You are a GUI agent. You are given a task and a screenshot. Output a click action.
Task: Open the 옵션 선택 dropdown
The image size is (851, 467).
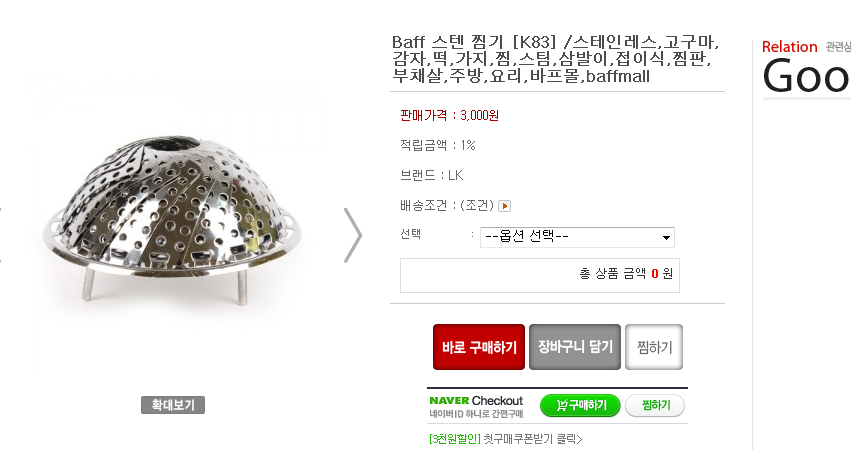point(577,237)
